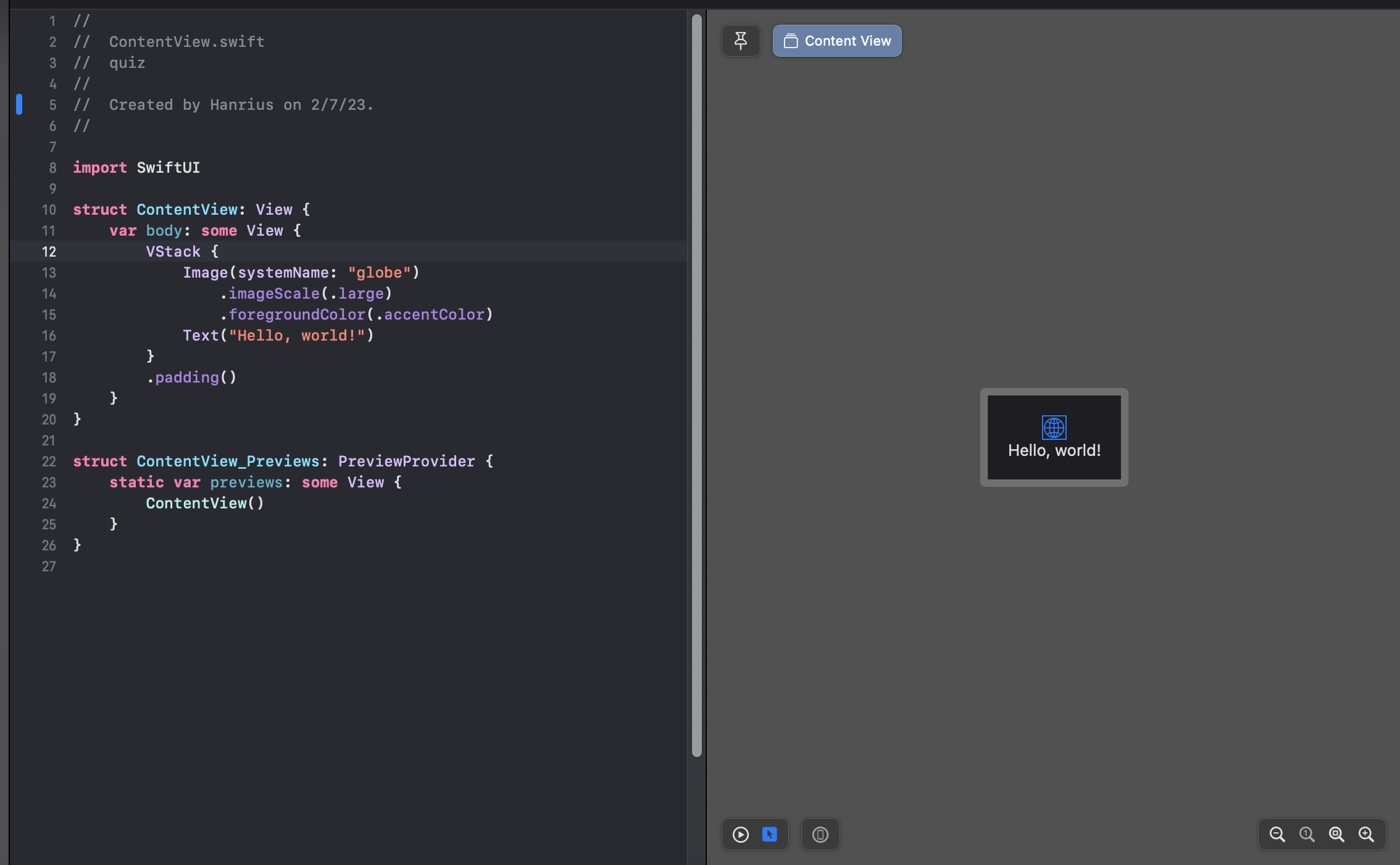
Task: Click the import SwiftUI line
Action: click(136, 168)
